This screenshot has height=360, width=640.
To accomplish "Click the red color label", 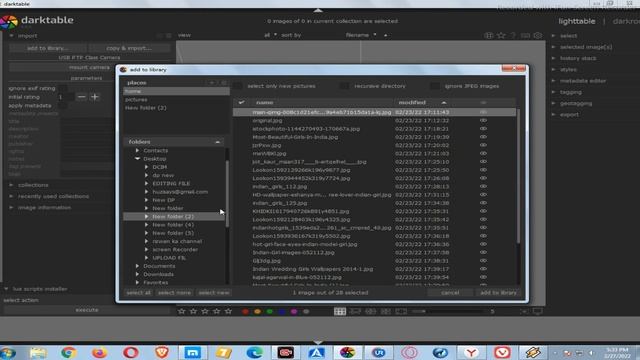I will point(245,311).
